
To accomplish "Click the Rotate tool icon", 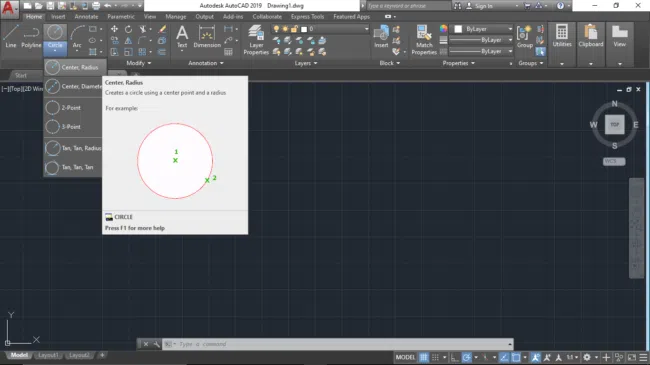I will point(129,29).
